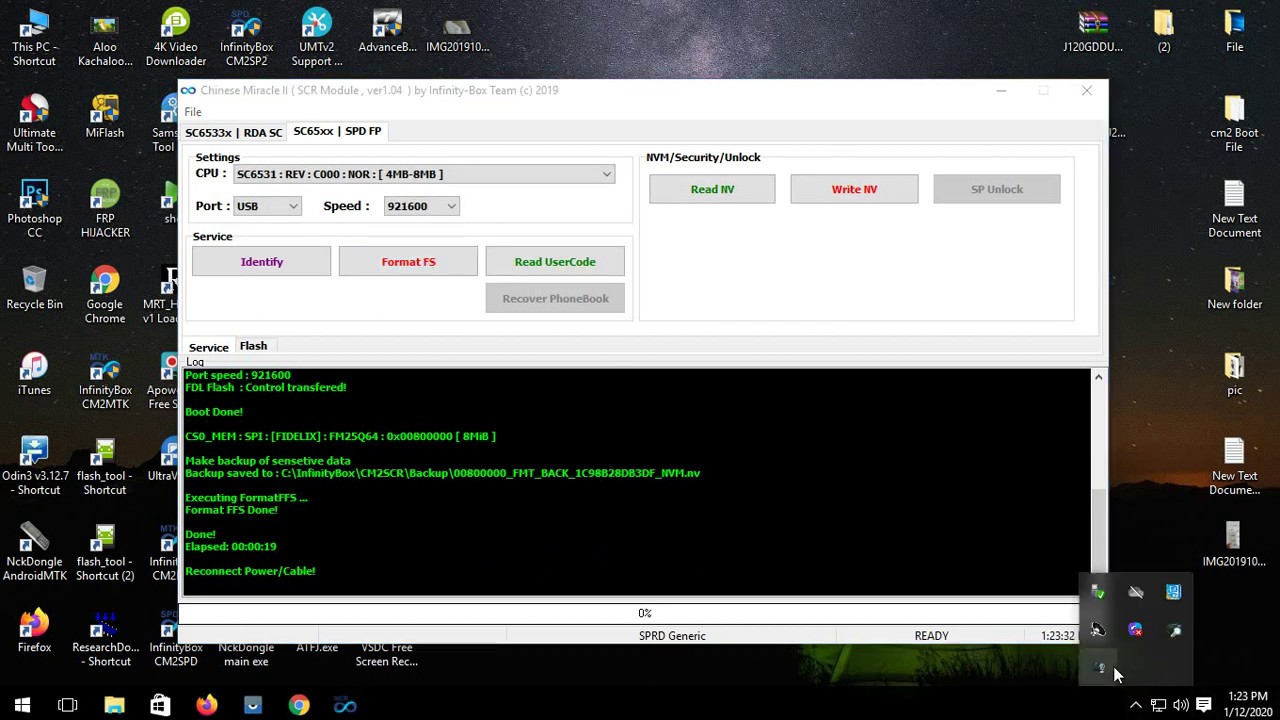Click the Recover PhoneBook button
The width and height of the screenshot is (1280, 720).
(x=555, y=298)
